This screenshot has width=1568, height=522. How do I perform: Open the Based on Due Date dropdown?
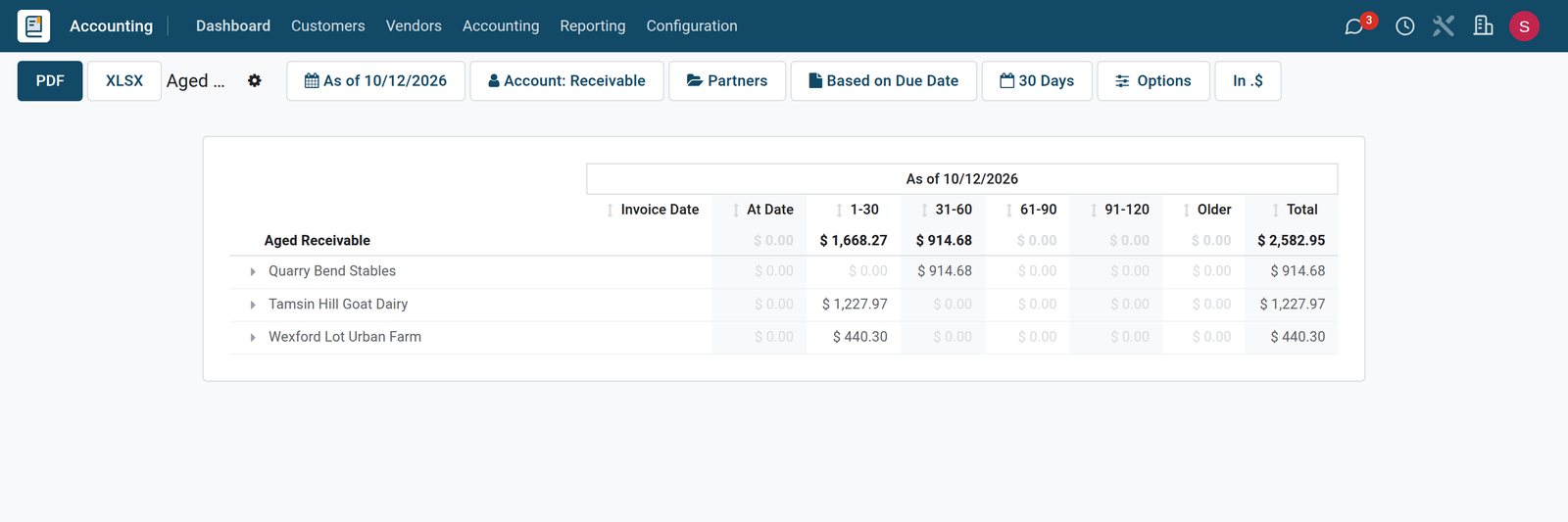coord(883,80)
